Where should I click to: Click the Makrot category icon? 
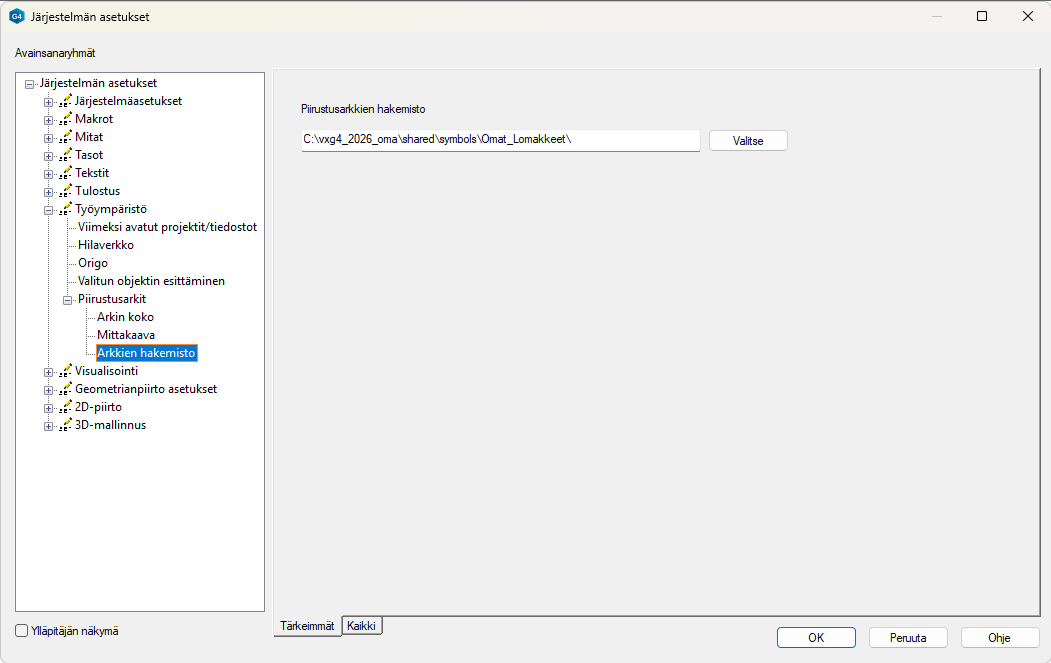click(x=65, y=119)
